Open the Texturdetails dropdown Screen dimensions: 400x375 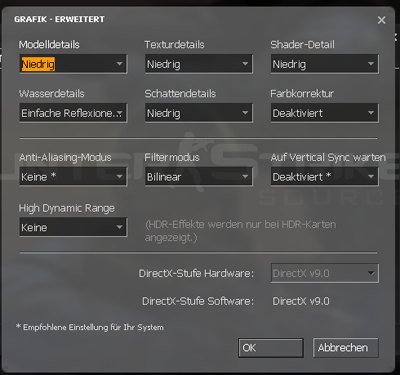coord(199,64)
